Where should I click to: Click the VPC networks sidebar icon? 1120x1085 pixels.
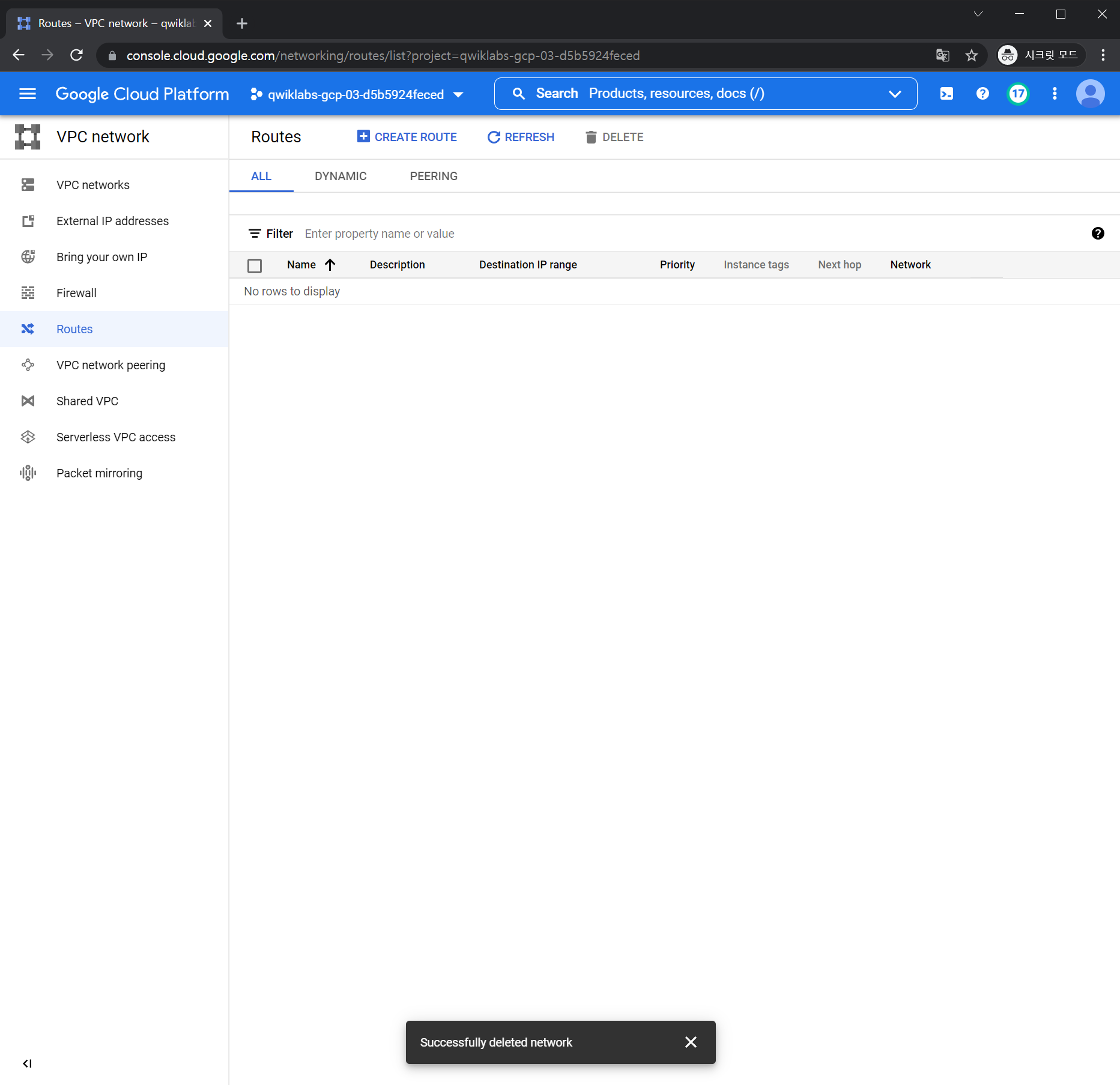(28, 185)
